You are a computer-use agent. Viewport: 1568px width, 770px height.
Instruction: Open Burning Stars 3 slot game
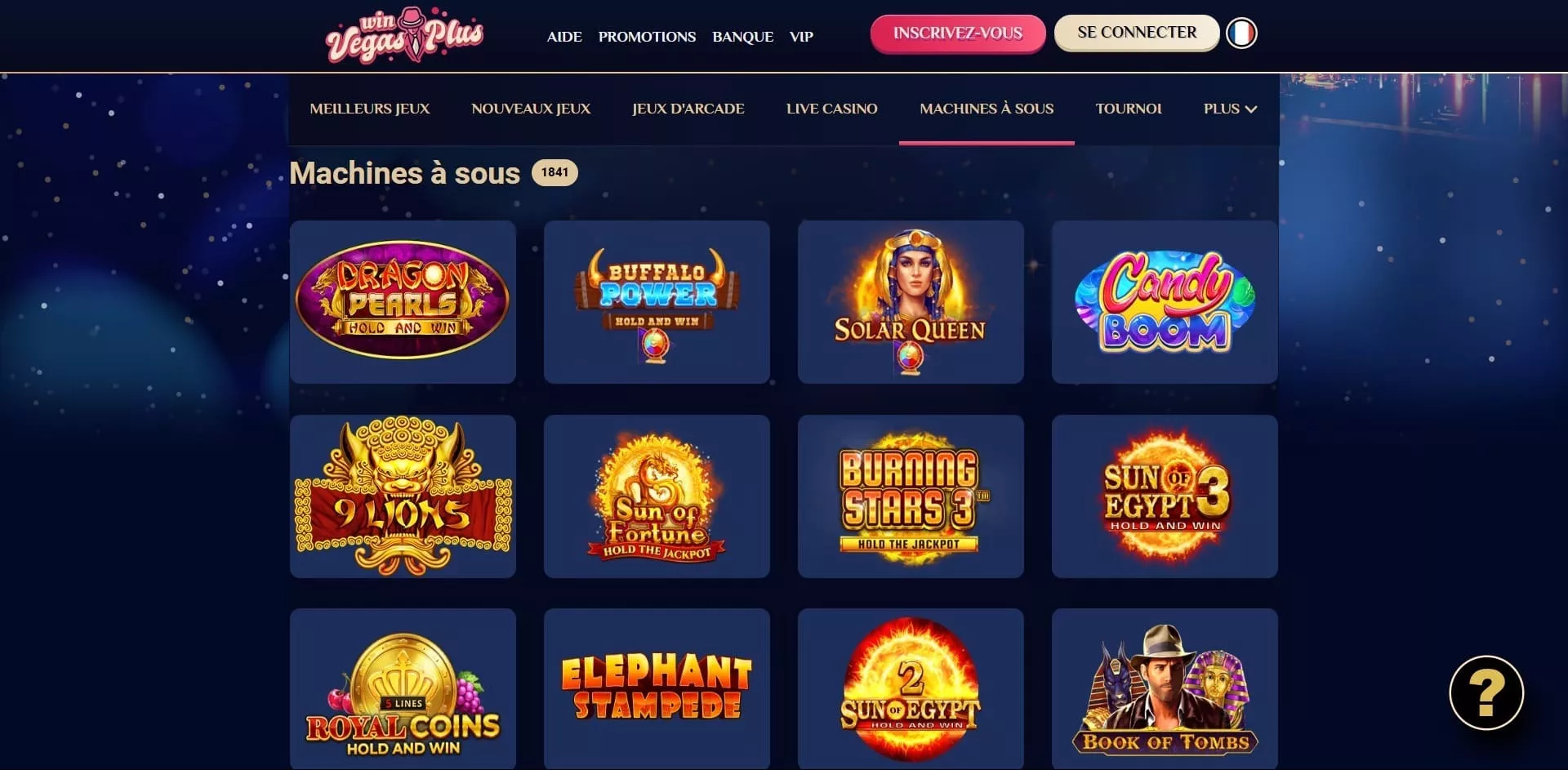coord(911,496)
